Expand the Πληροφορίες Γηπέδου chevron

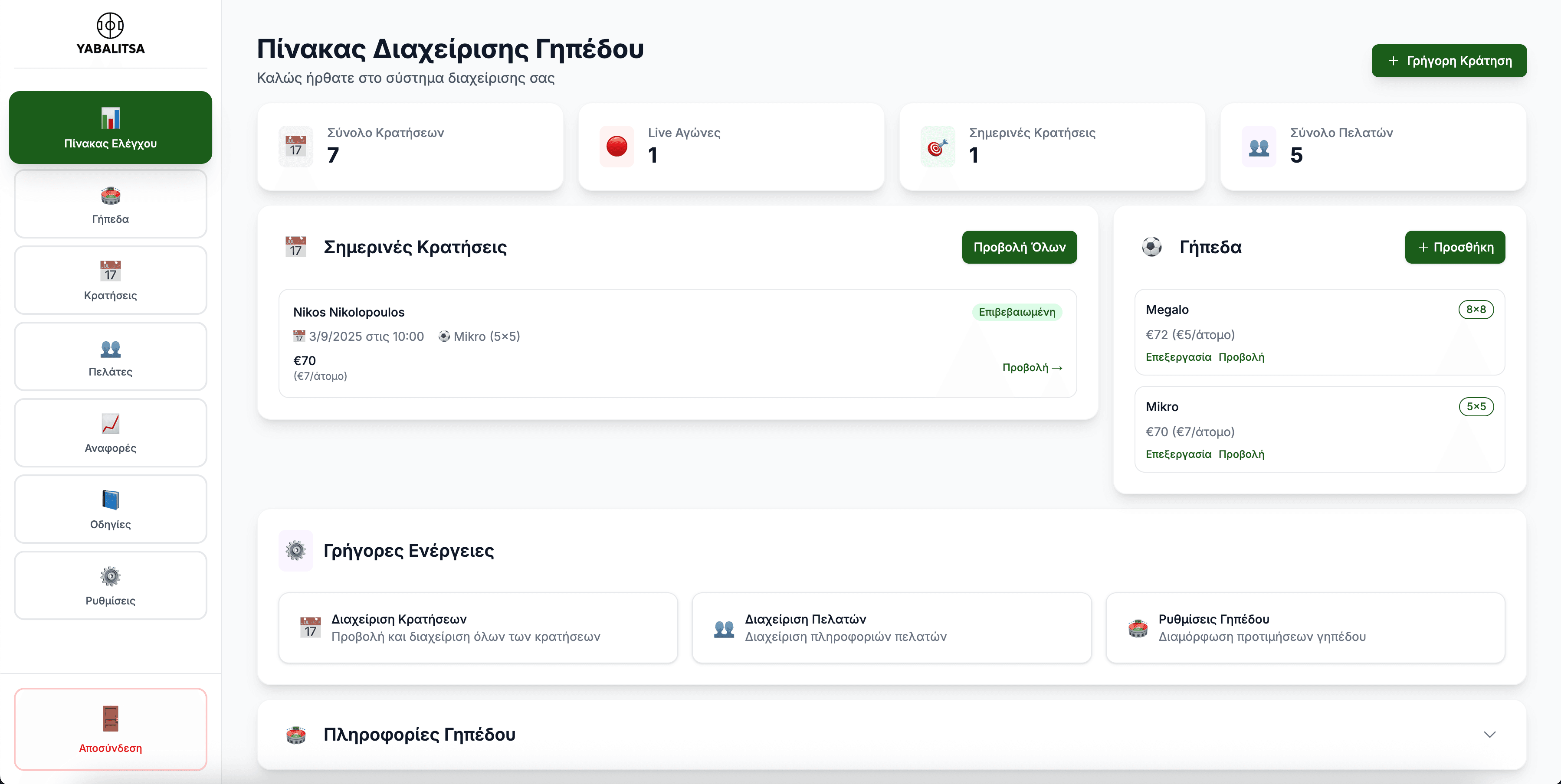1489,734
